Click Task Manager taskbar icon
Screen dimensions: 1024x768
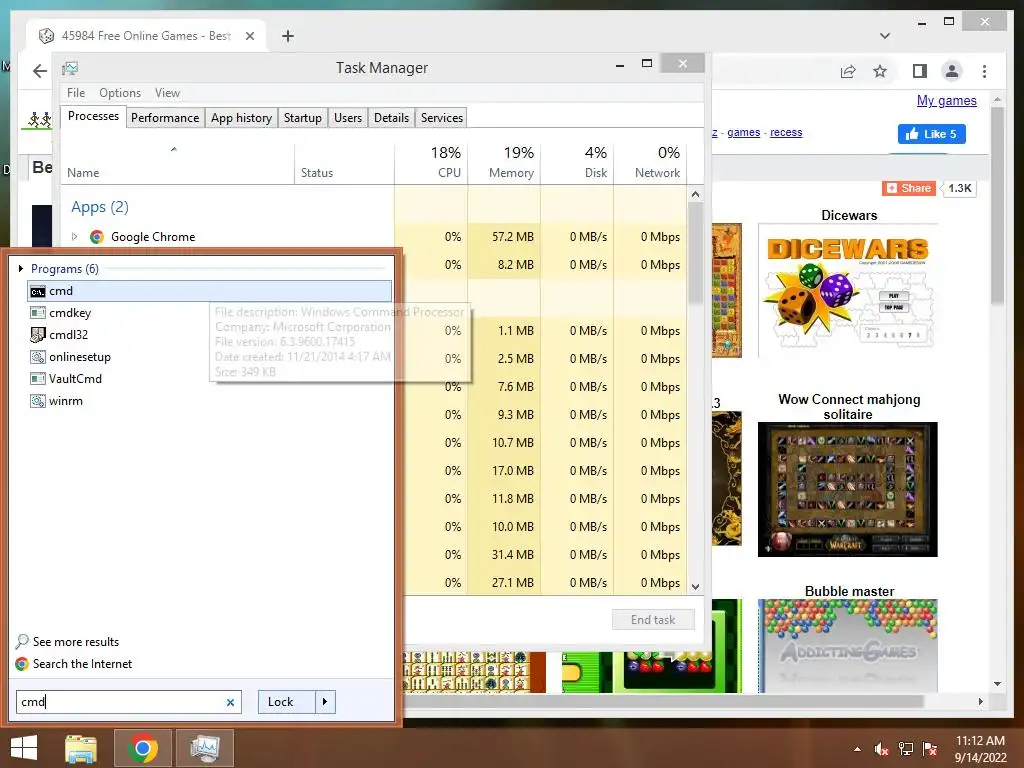coord(205,748)
